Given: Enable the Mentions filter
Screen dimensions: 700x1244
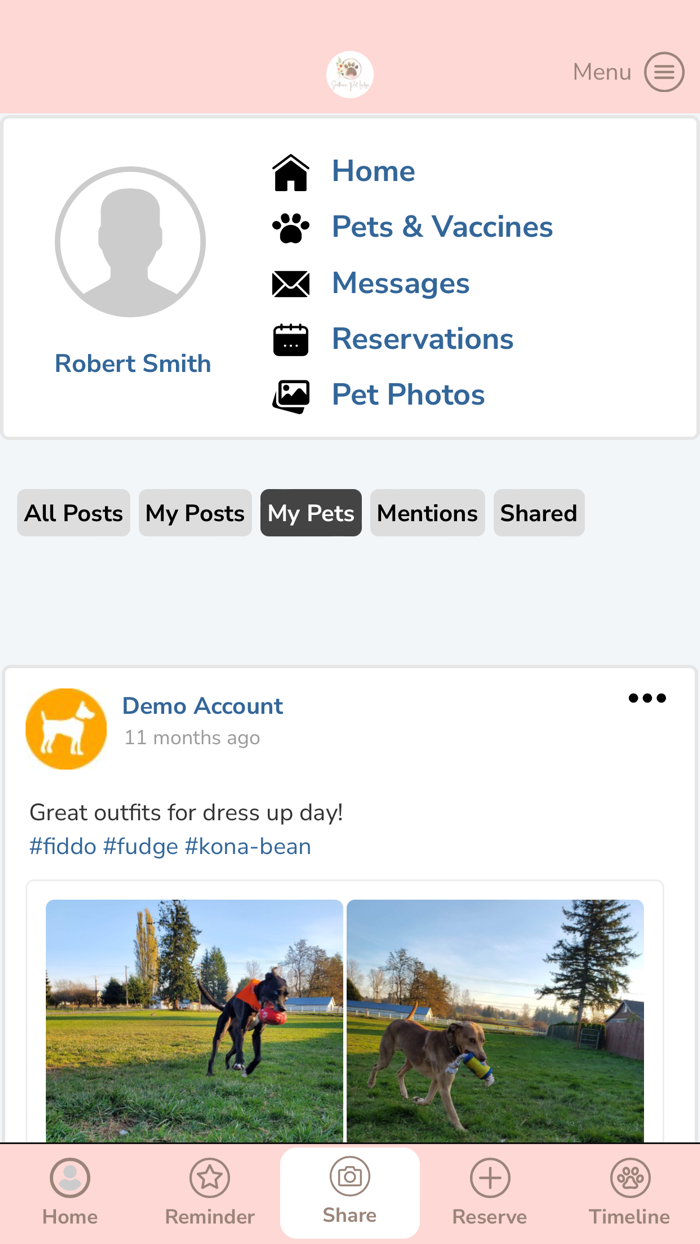Looking at the screenshot, I should point(427,513).
